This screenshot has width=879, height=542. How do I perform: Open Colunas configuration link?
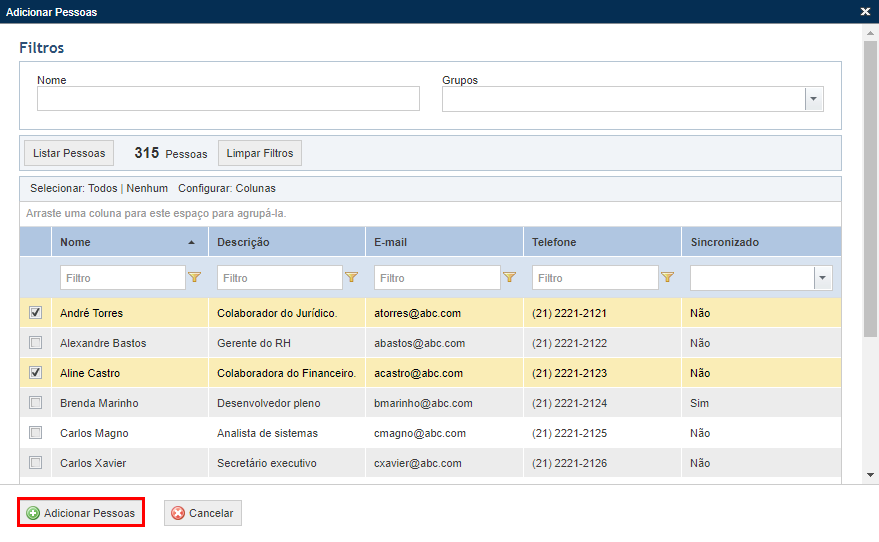click(256, 188)
